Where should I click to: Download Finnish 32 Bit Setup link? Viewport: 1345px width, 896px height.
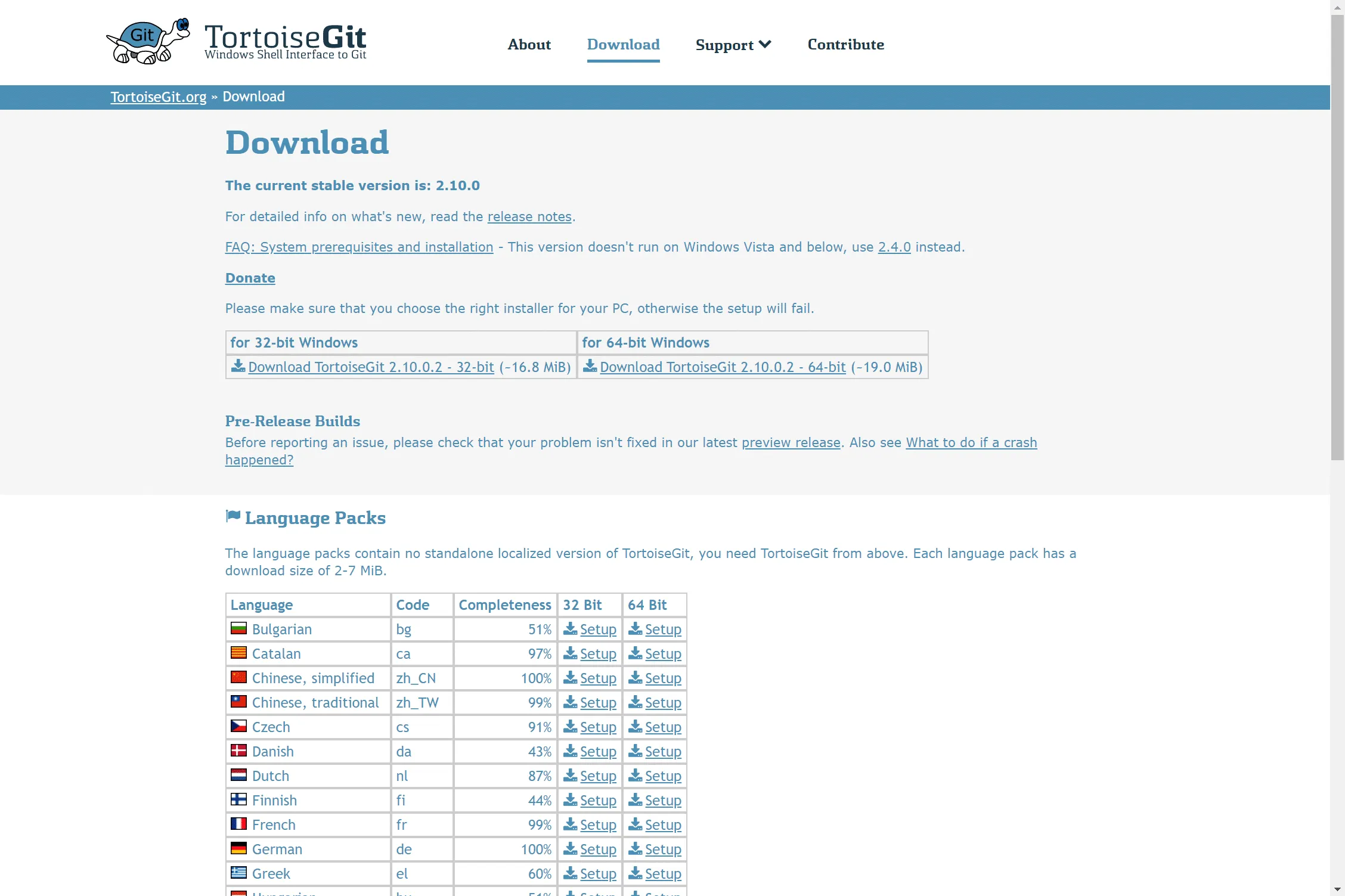[599, 801]
